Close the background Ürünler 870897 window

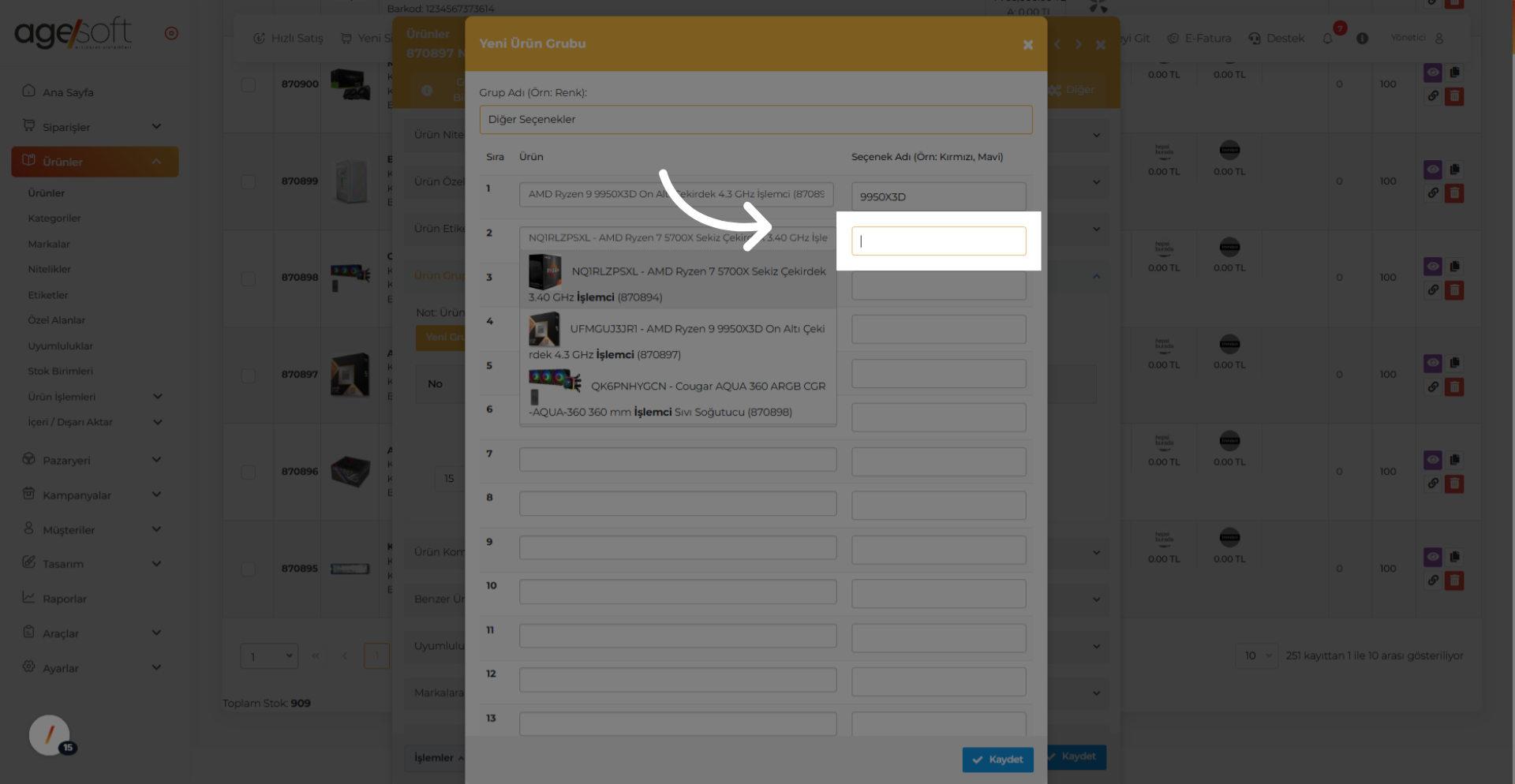pos(1100,45)
